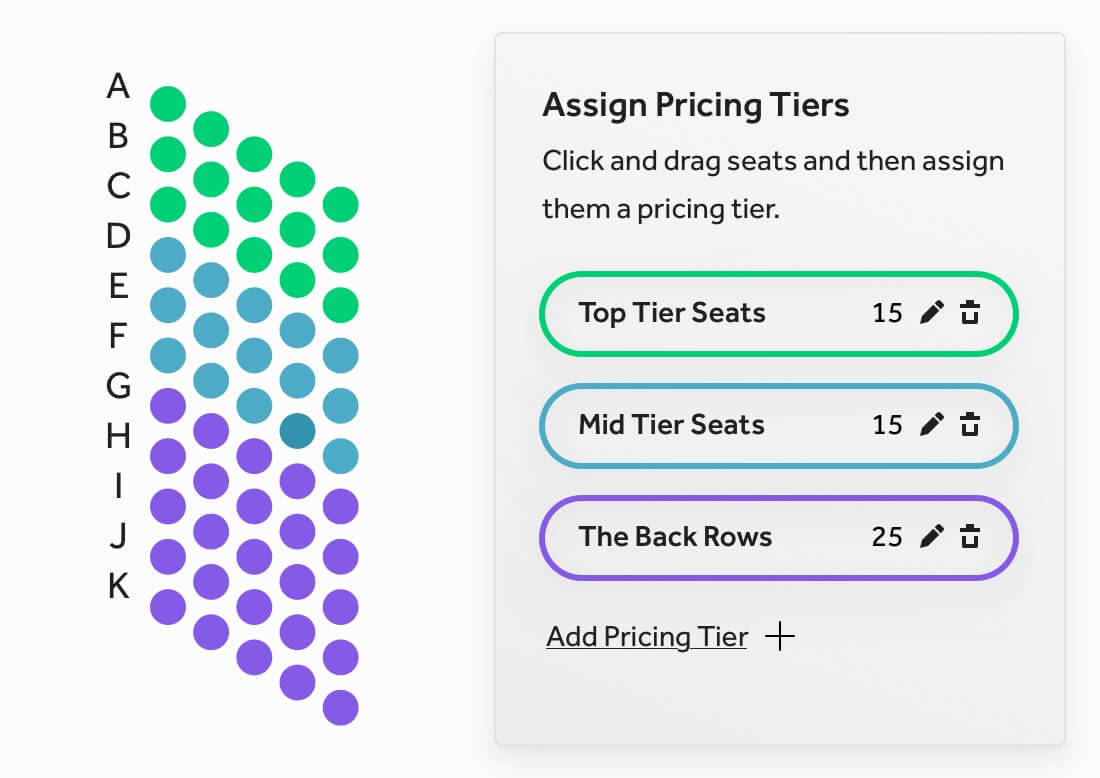Select the first green seat in row A

[168, 103]
